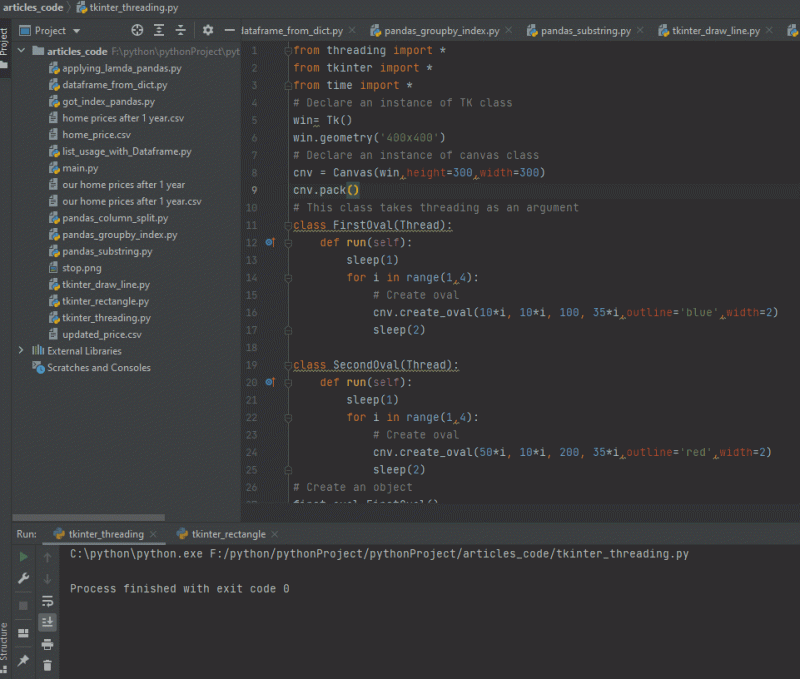Open Project panel settings gear
Image resolution: width=800 pixels, height=679 pixels.
(208, 30)
